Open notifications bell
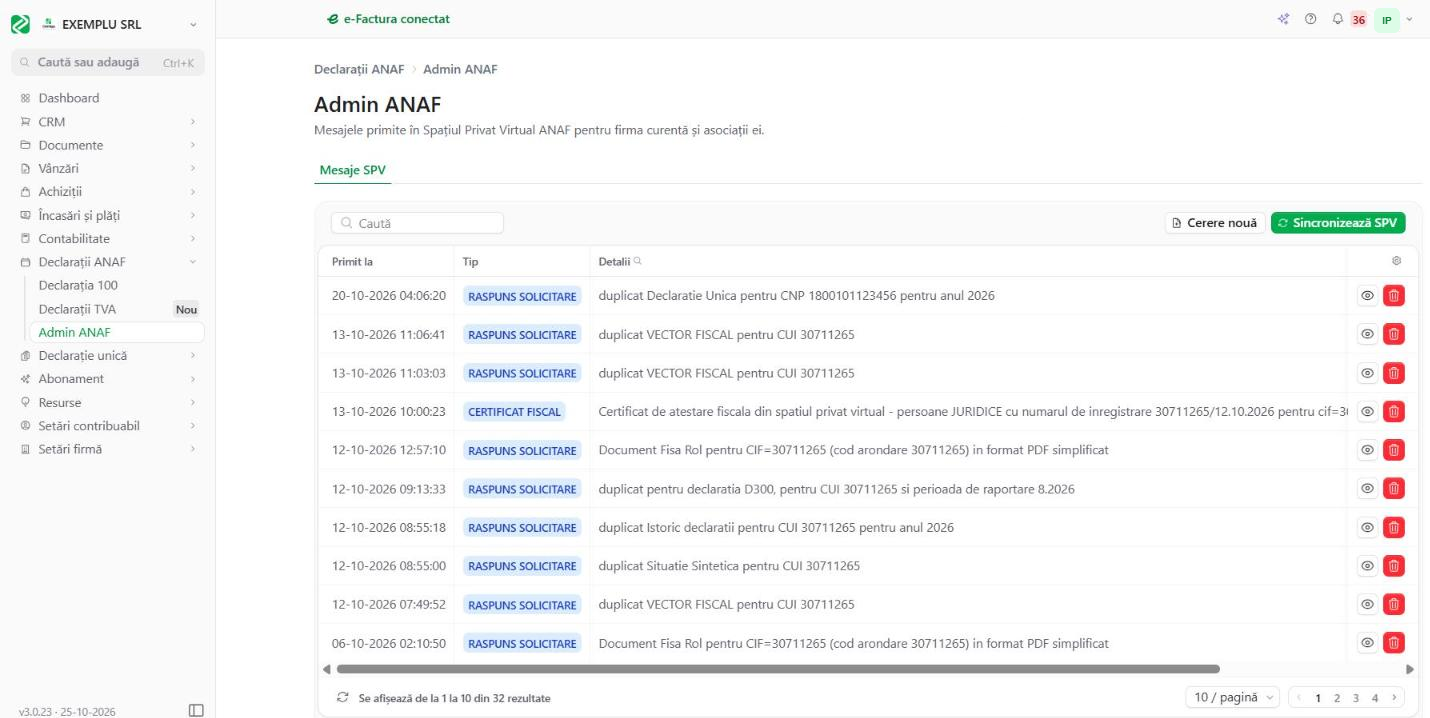1430x718 pixels. click(x=1337, y=19)
